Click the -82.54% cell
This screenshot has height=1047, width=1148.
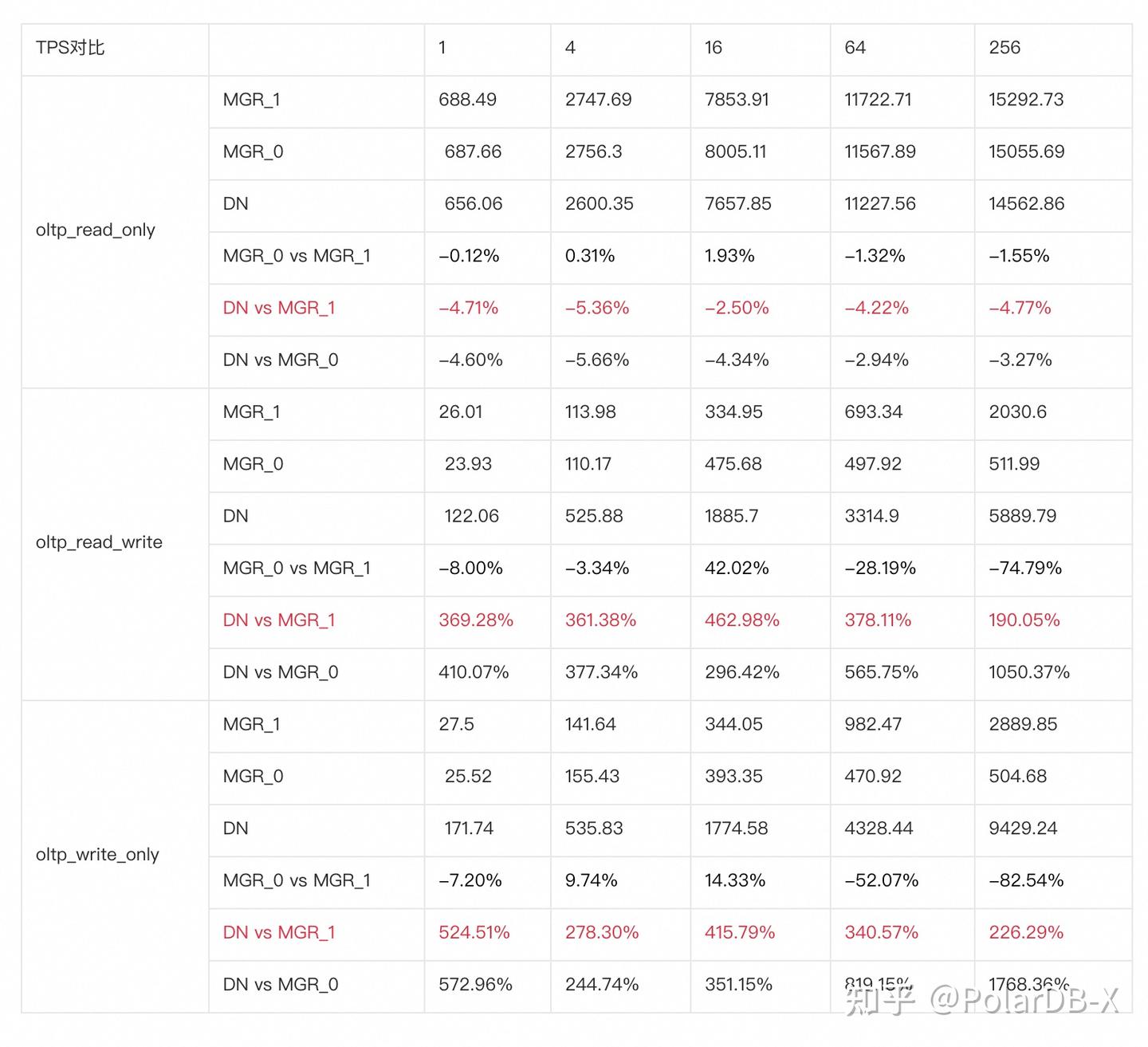(x=1026, y=880)
